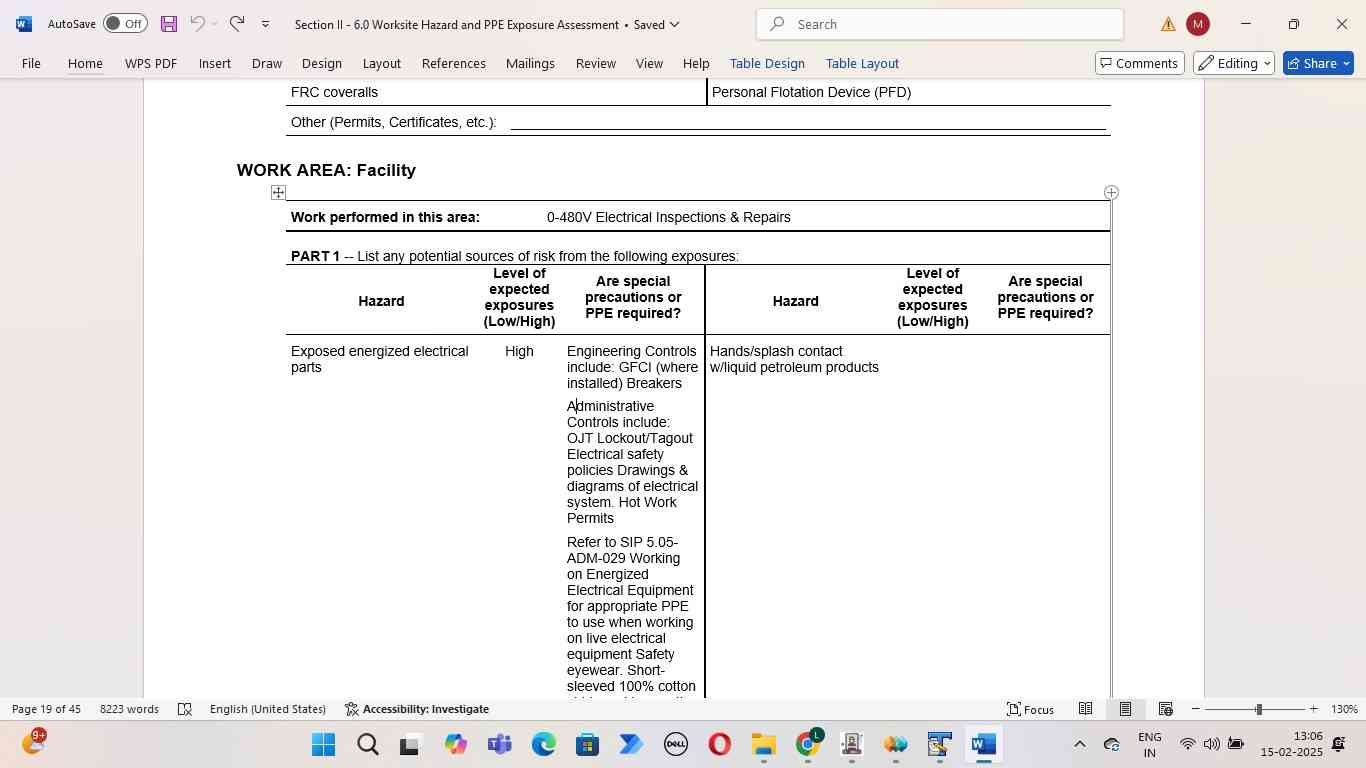
Task: Click 'Accessibility: Investigate' status item
Action: pos(416,709)
